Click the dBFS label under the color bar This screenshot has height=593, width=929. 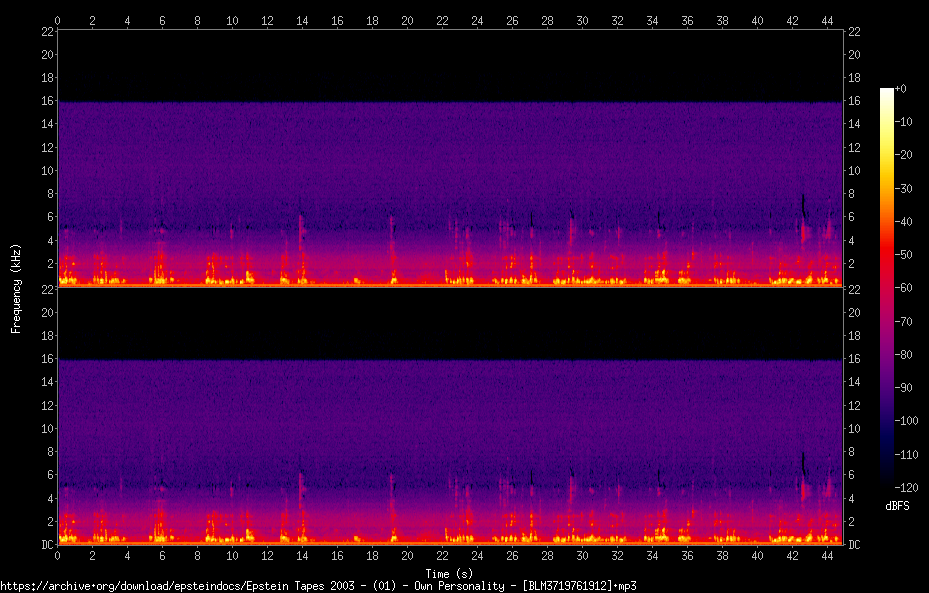click(897, 506)
